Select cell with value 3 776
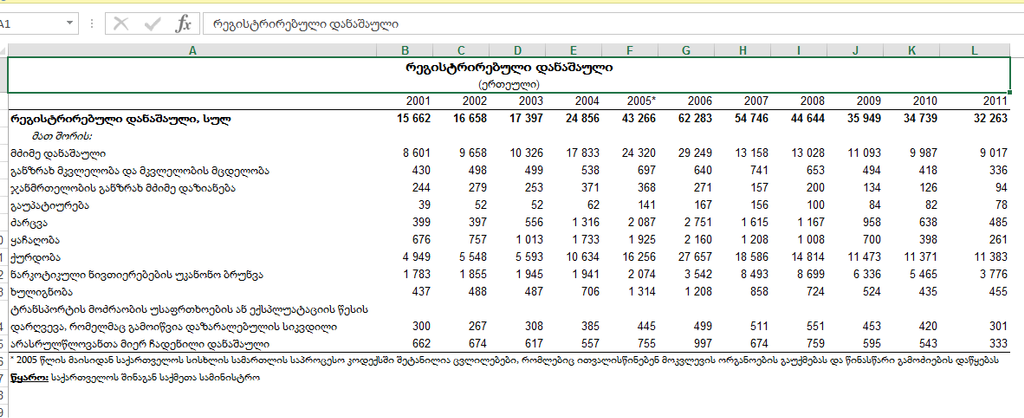This screenshot has width=1024, height=418. (993, 274)
